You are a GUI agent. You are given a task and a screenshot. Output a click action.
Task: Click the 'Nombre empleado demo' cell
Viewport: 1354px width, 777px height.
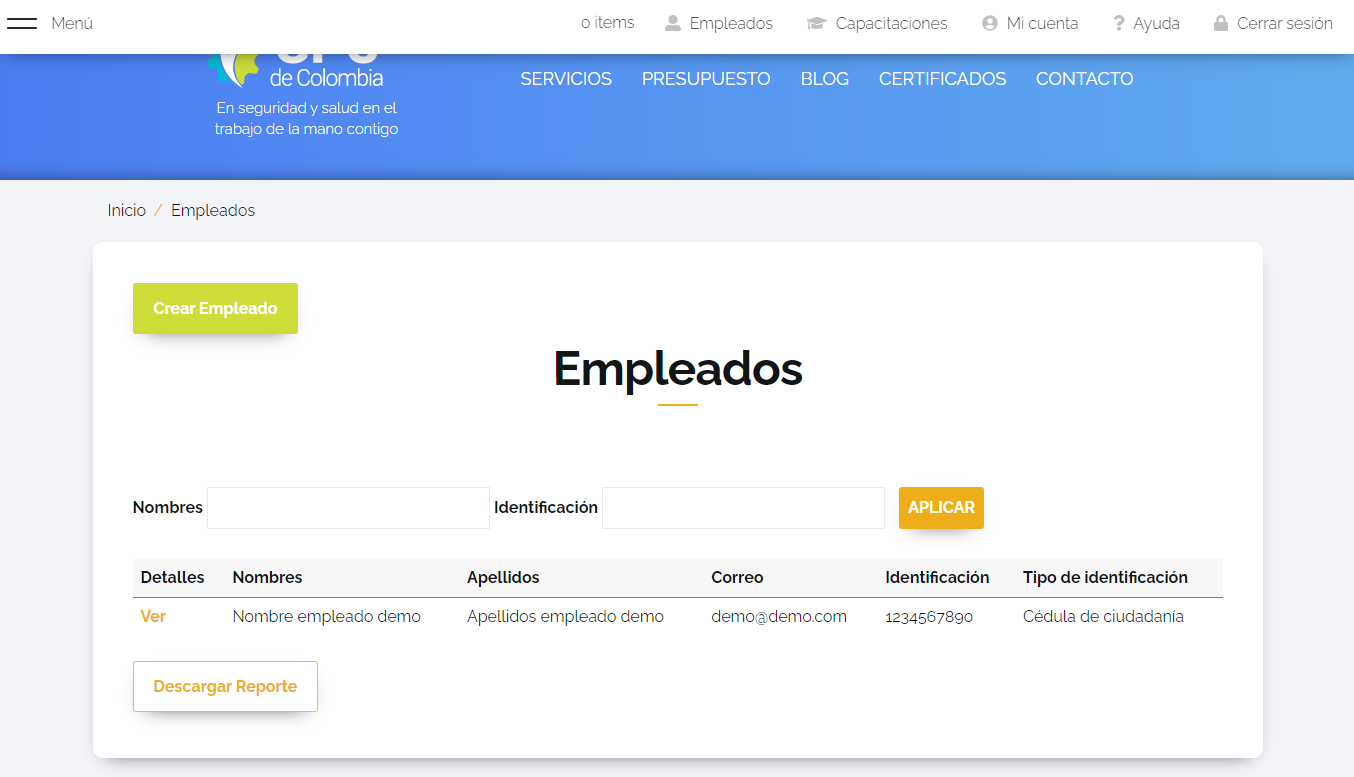click(x=326, y=617)
